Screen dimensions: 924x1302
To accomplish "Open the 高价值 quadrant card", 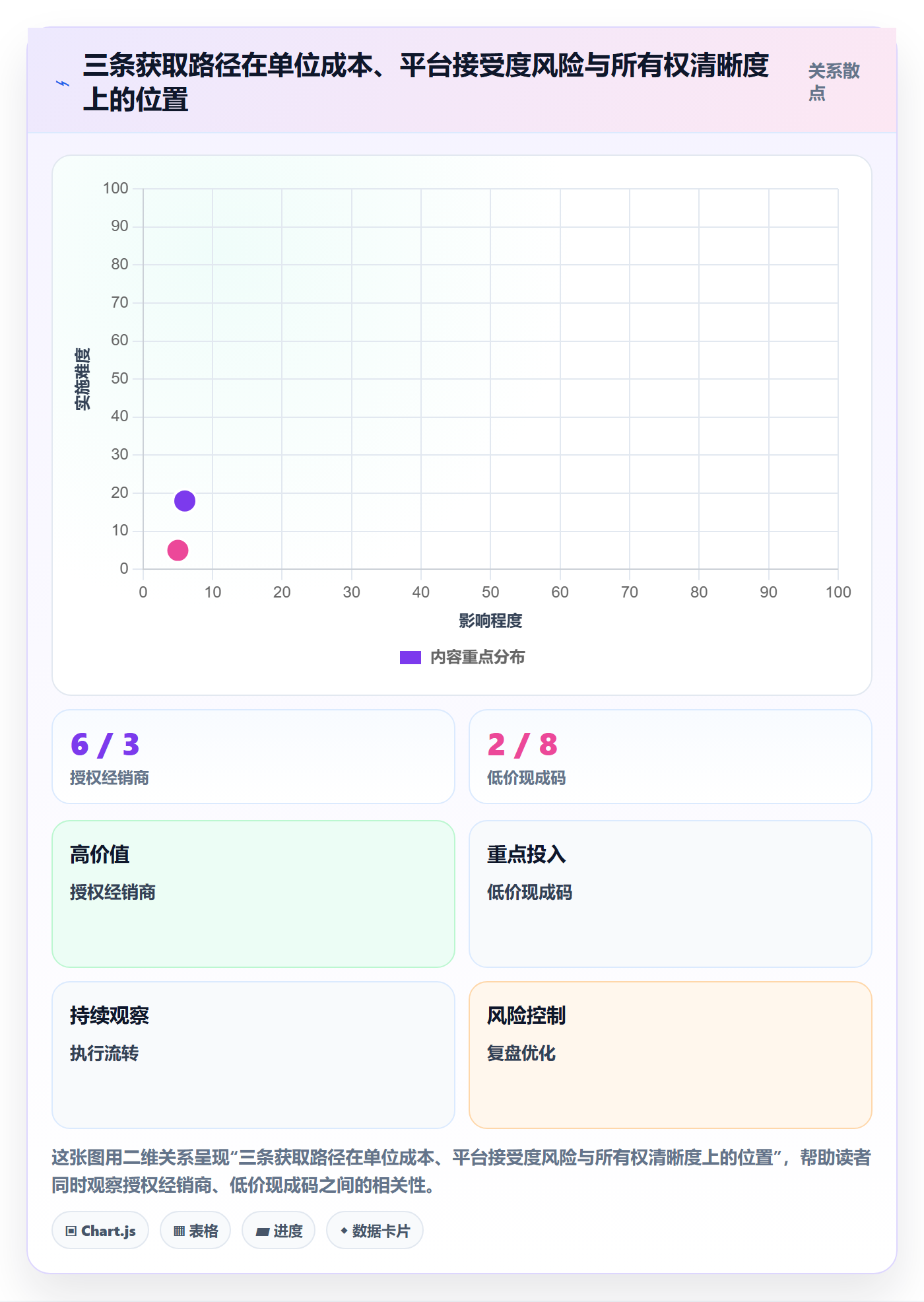I will pyautogui.click(x=253, y=894).
